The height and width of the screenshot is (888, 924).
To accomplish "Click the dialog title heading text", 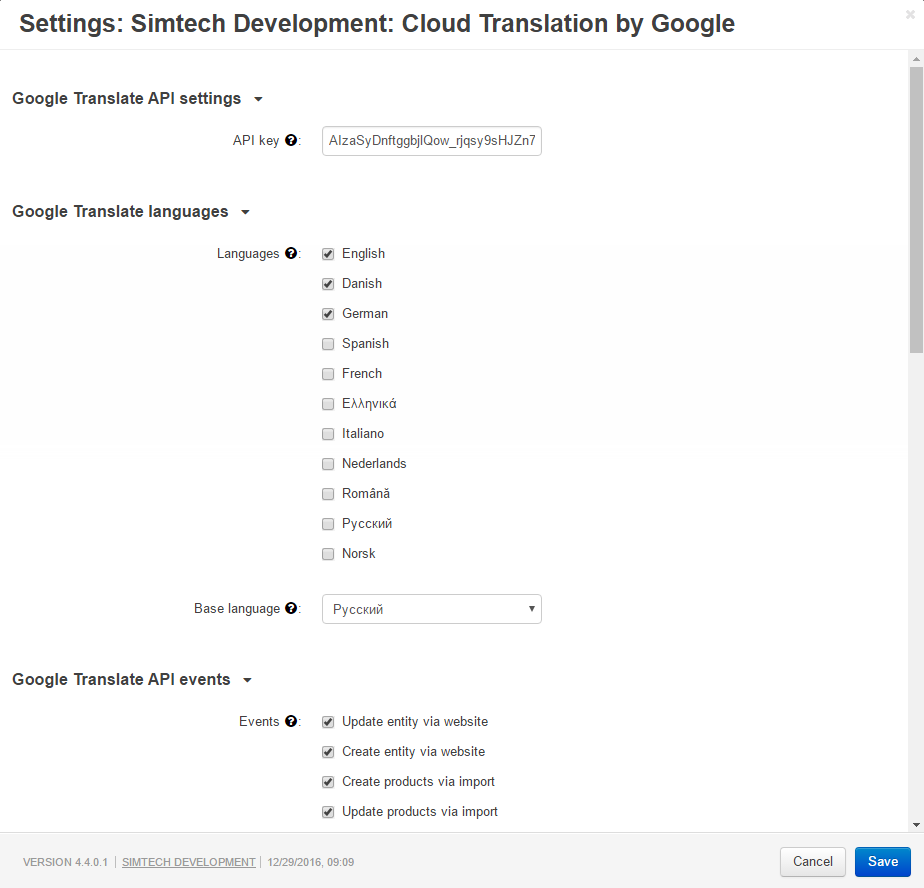I will click(x=377, y=24).
